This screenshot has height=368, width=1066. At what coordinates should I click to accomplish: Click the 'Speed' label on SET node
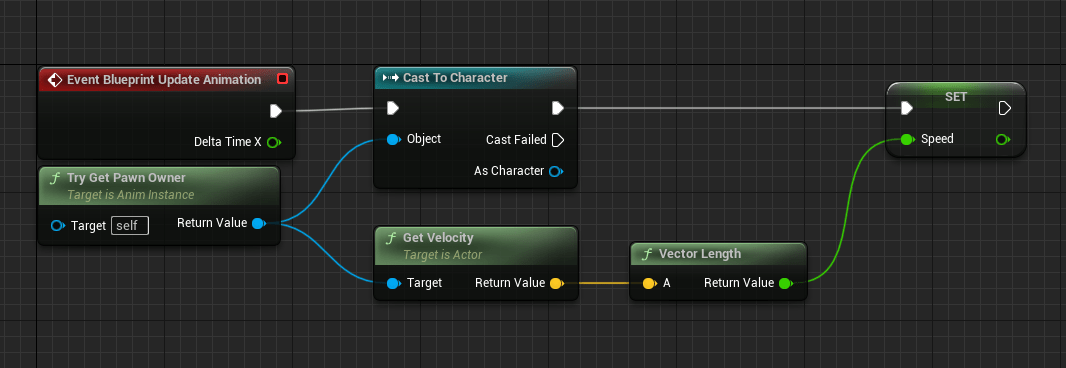tap(937, 139)
